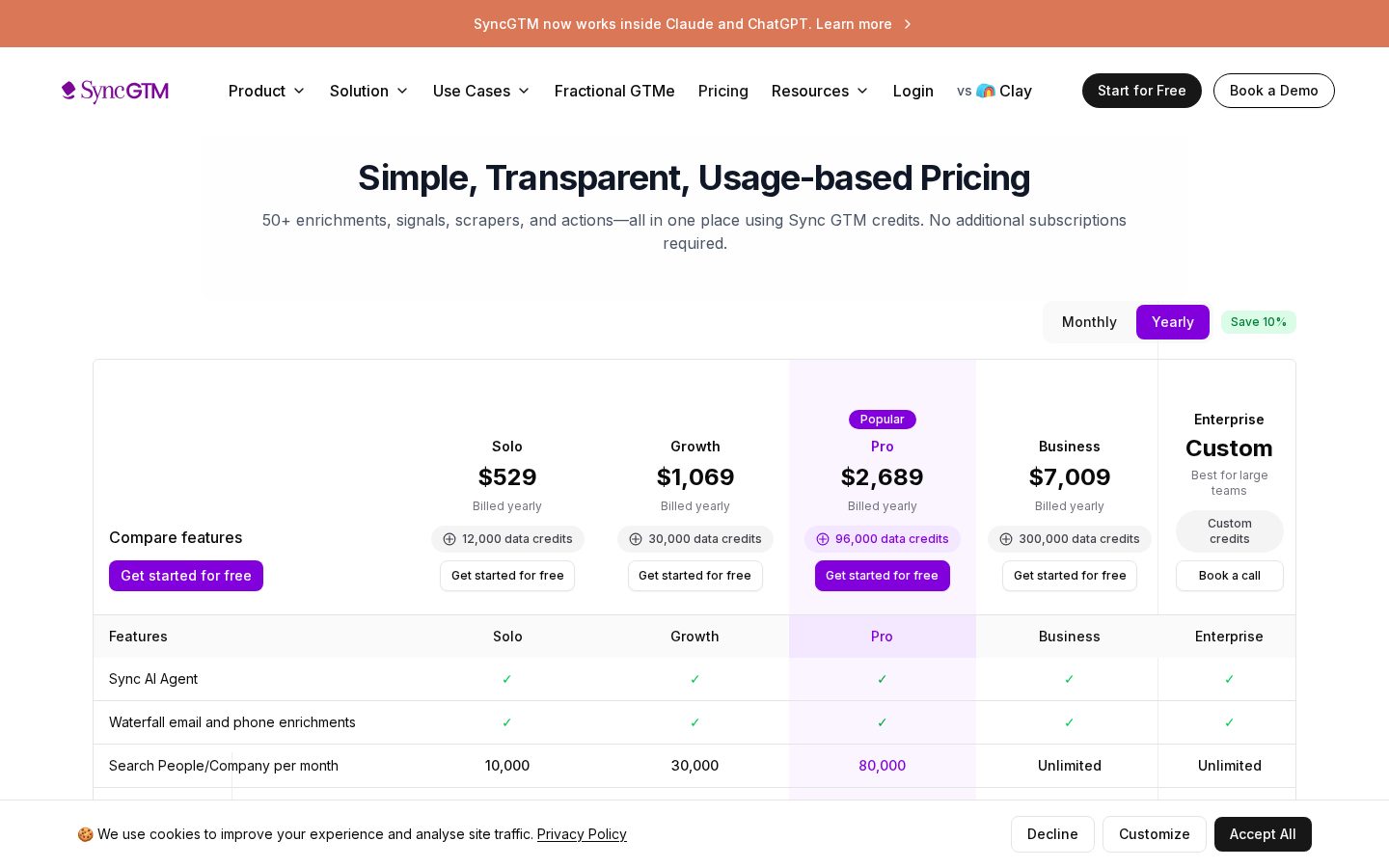Click the Popular badge above Pro
The image size is (1389, 868).
(883, 420)
